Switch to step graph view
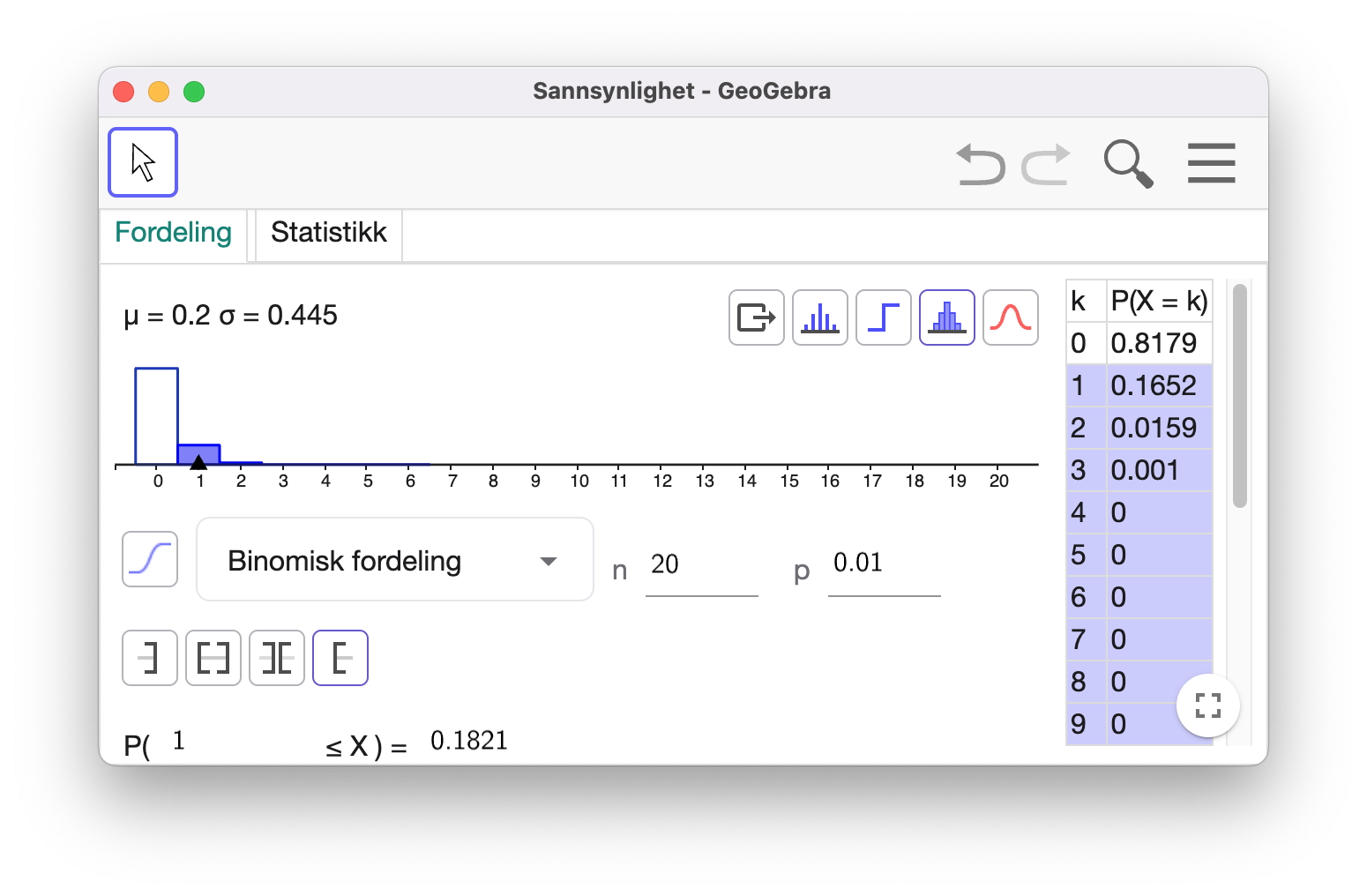The height and width of the screenshot is (896, 1367). click(x=884, y=317)
